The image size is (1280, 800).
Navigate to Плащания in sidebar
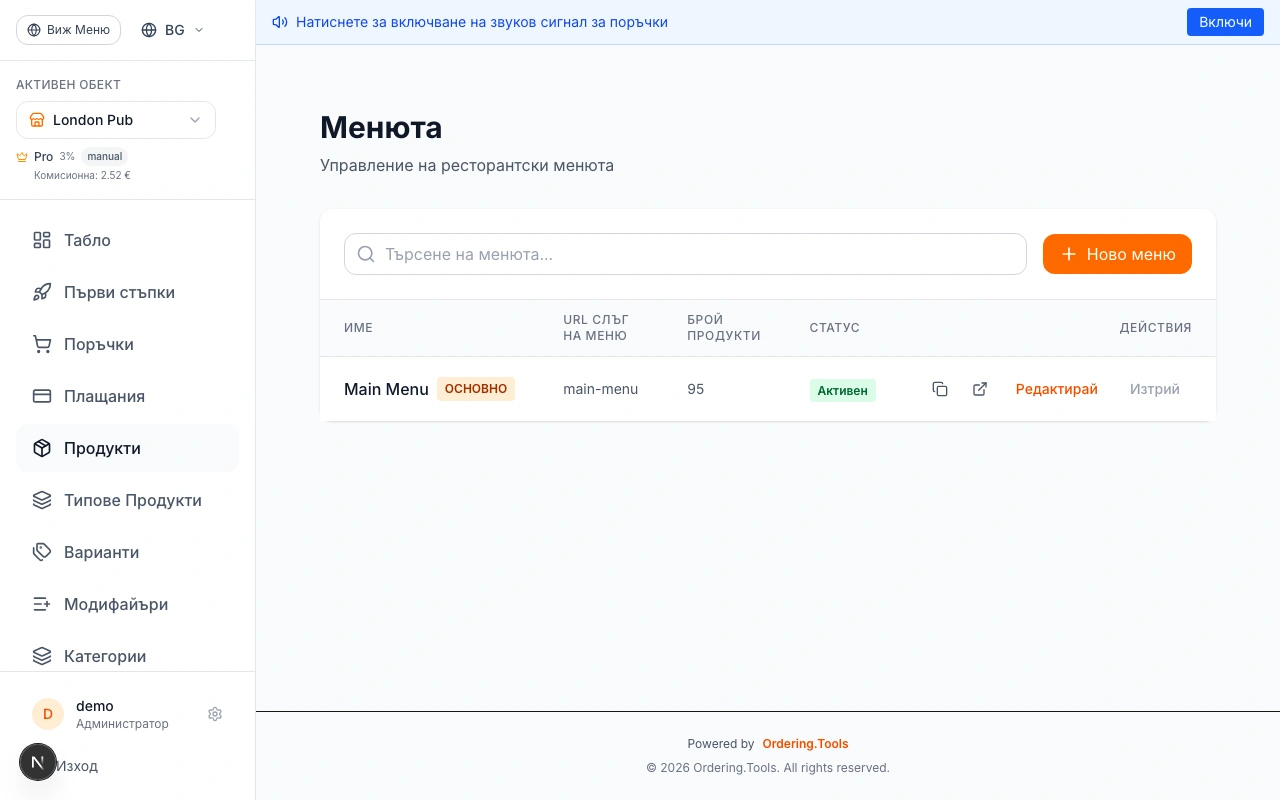point(127,396)
